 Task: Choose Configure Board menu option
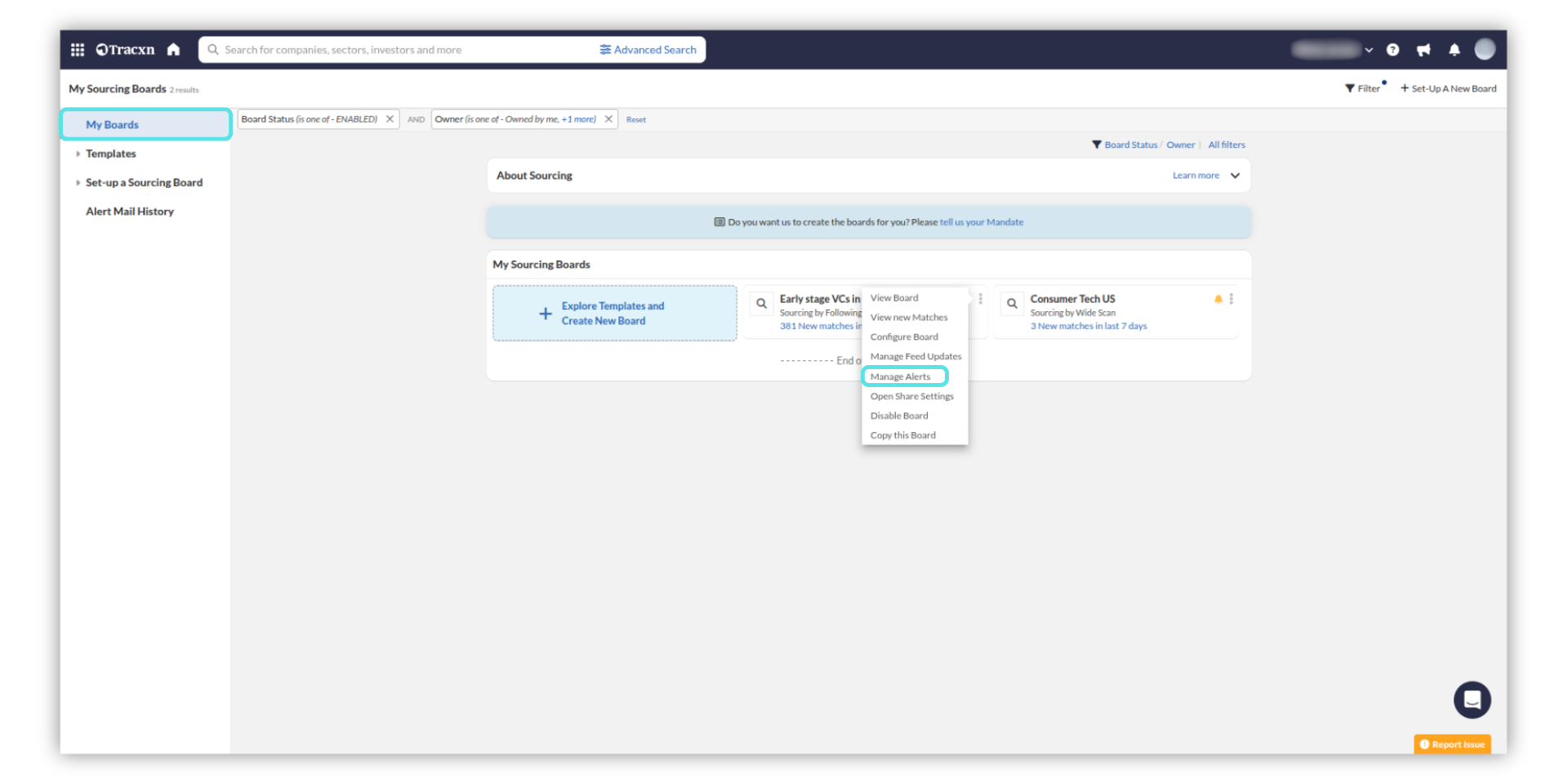[x=904, y=337]
